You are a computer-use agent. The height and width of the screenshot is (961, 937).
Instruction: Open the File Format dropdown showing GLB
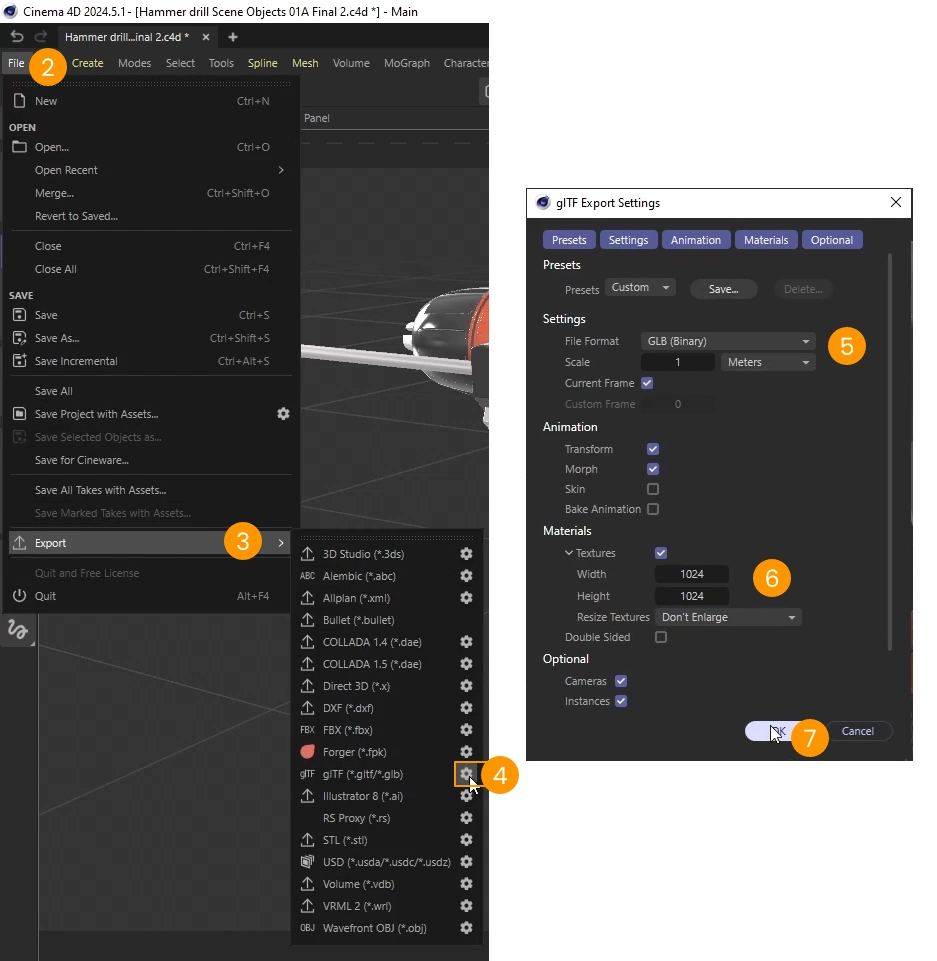click(727, 341)
